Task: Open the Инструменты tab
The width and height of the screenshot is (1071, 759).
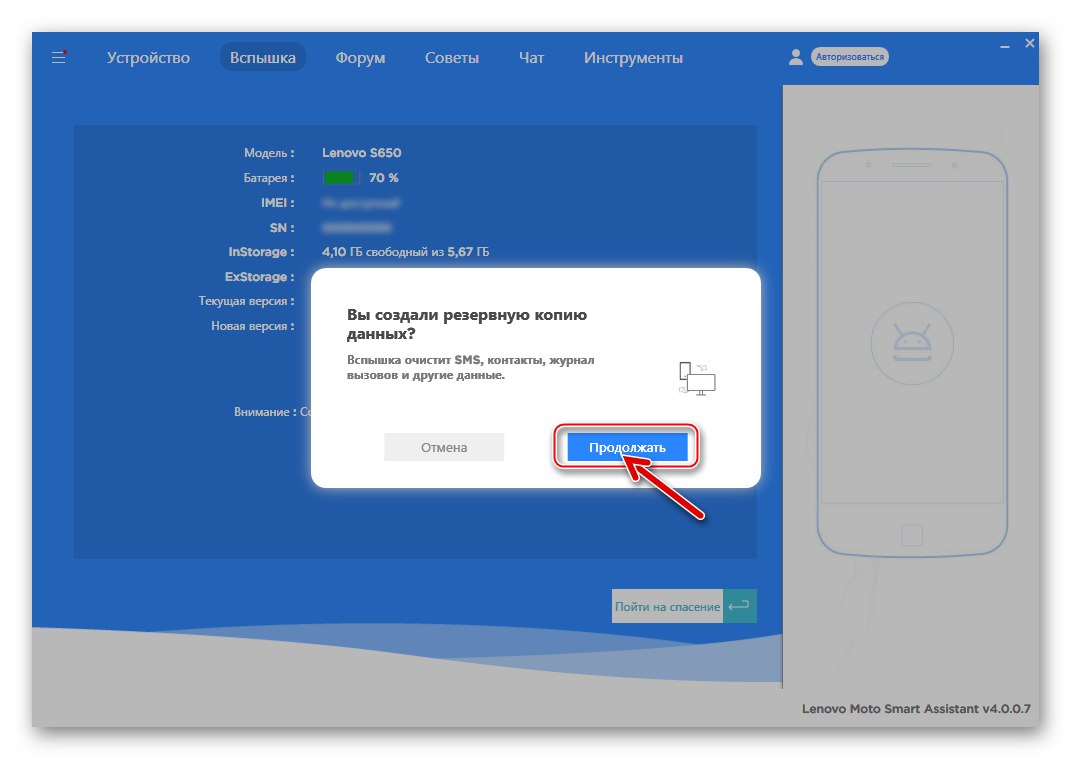Action: tap(633, 58)
